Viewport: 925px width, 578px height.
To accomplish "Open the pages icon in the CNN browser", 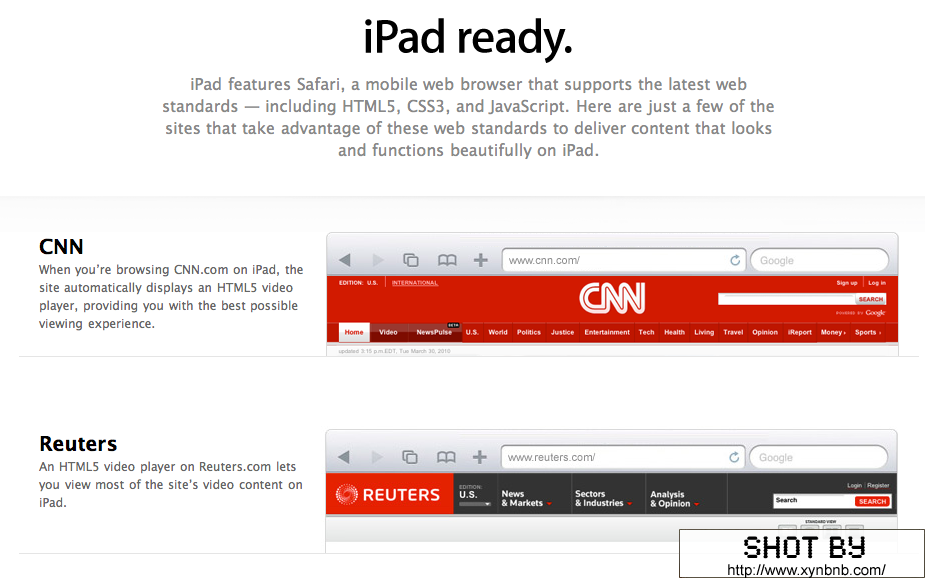I will tap(411, 260).
